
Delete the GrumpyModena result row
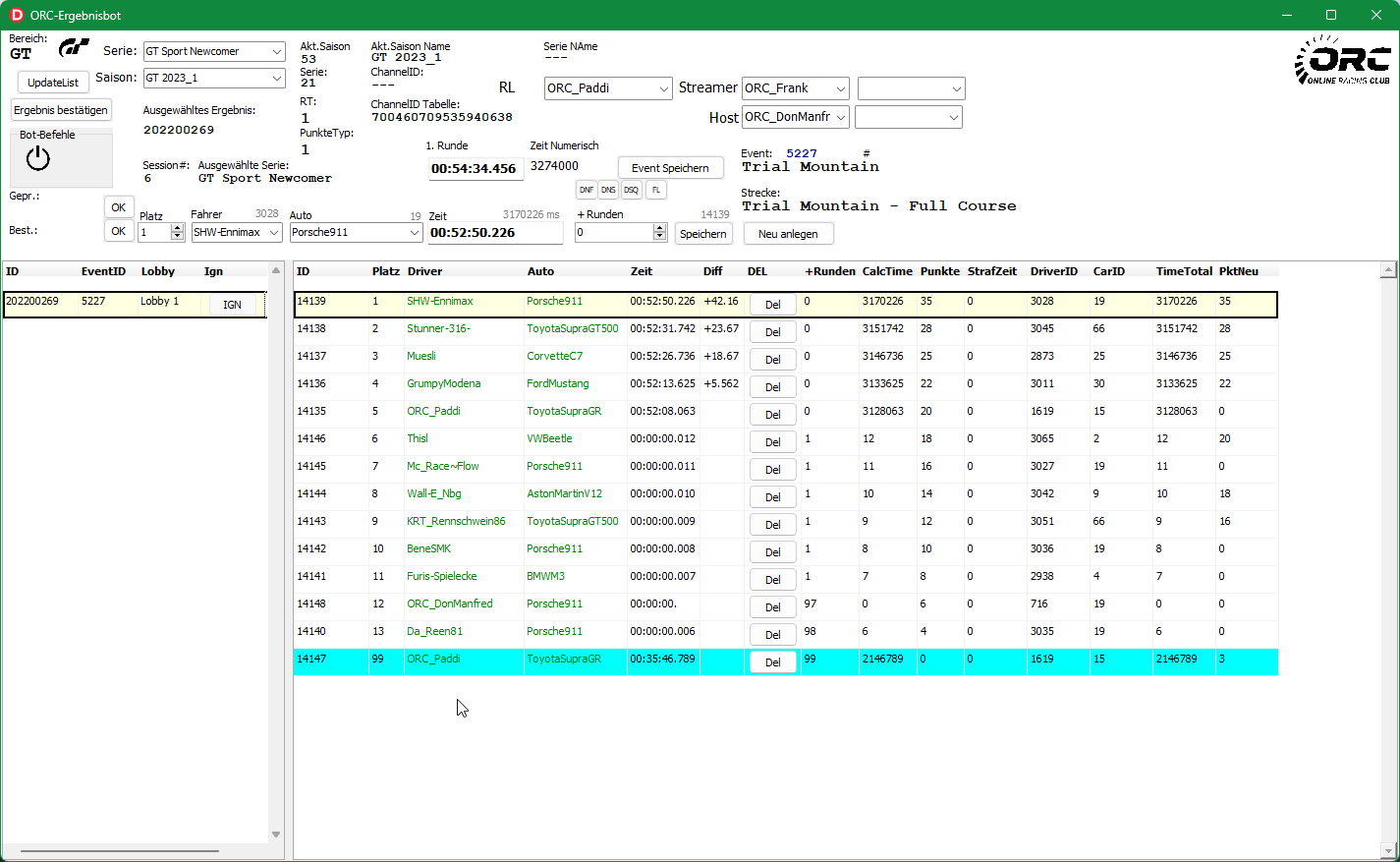coord(772,387)
